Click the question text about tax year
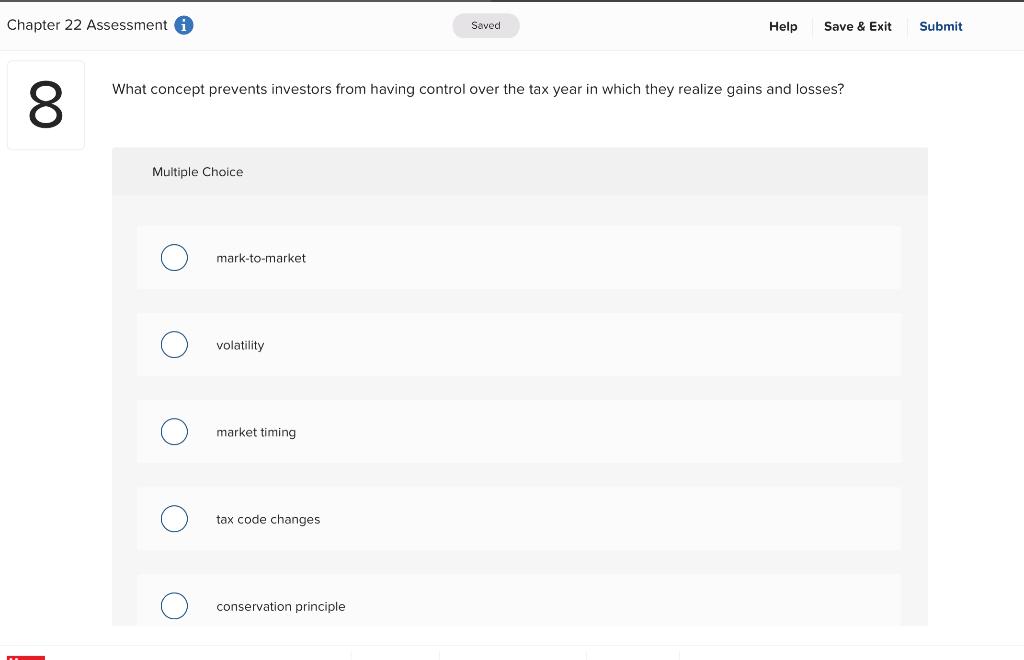The image size is (1024, 660). click(478, 89)
